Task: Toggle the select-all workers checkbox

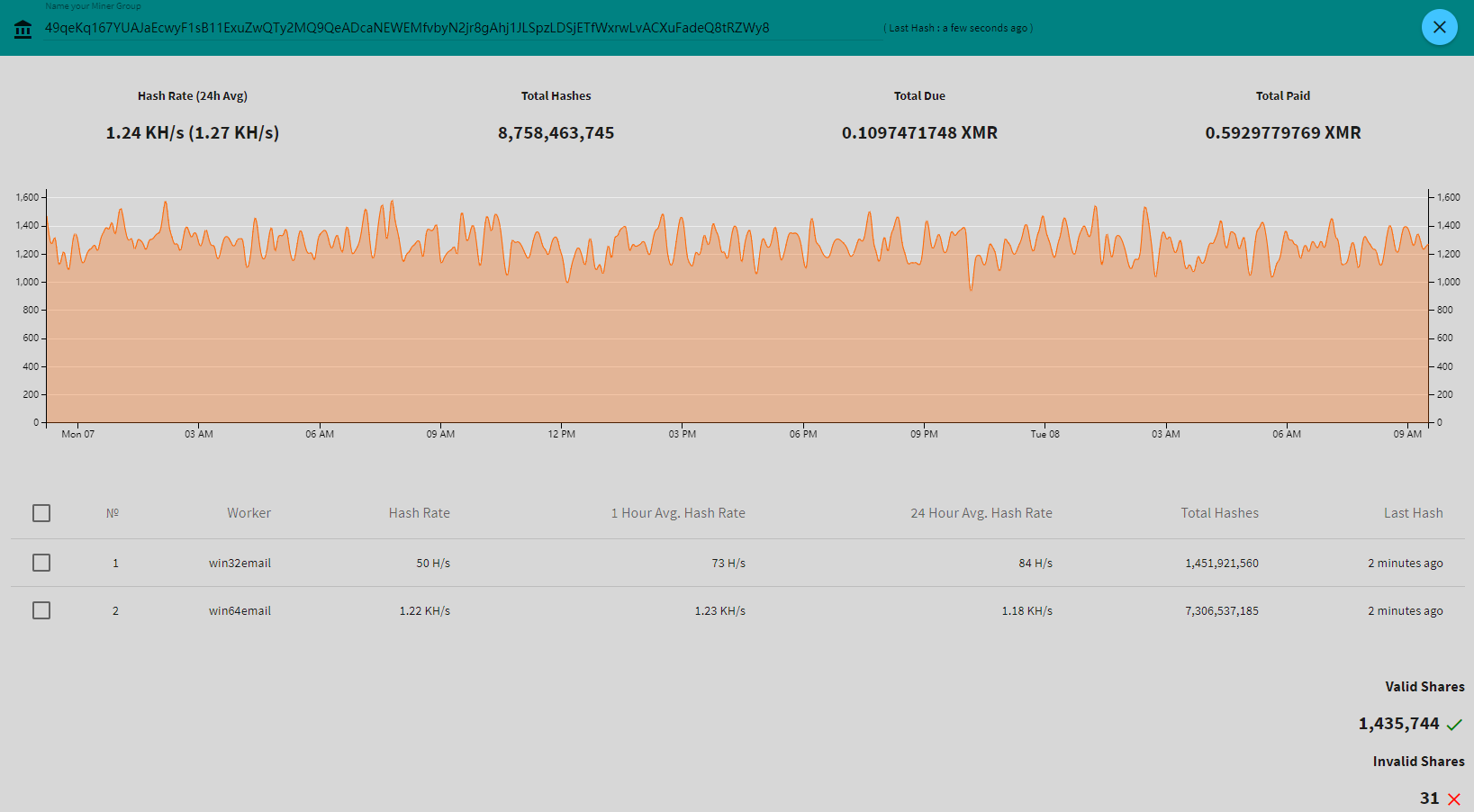Action: pos(41,513)
